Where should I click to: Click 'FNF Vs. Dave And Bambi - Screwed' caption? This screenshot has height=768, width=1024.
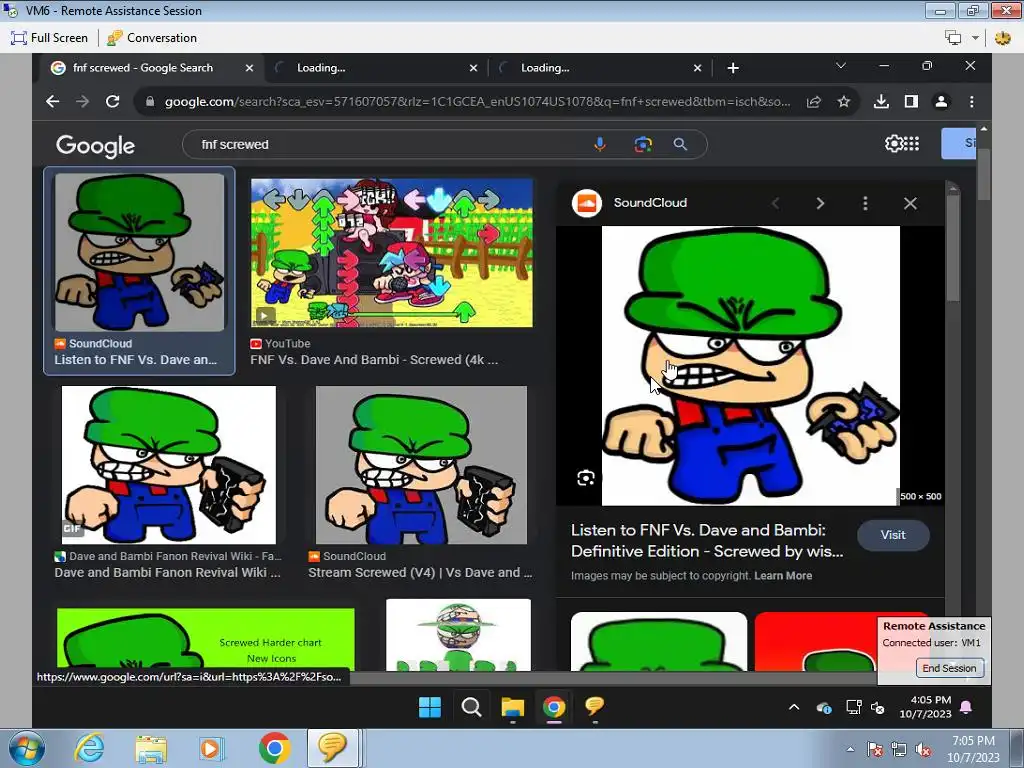374,360
